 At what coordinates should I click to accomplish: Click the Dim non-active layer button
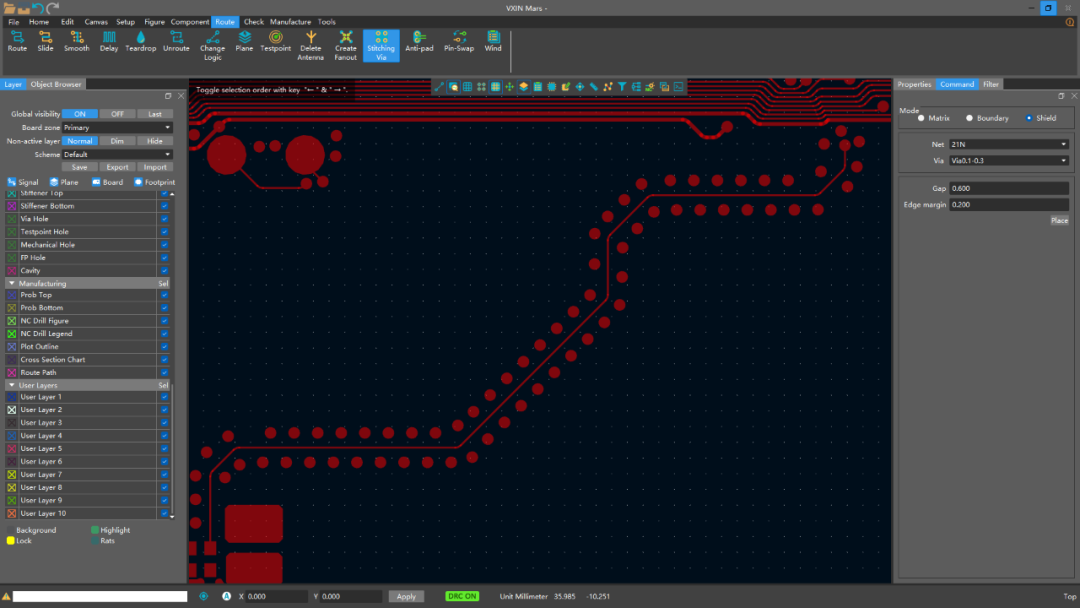click(x=117, y=141)
